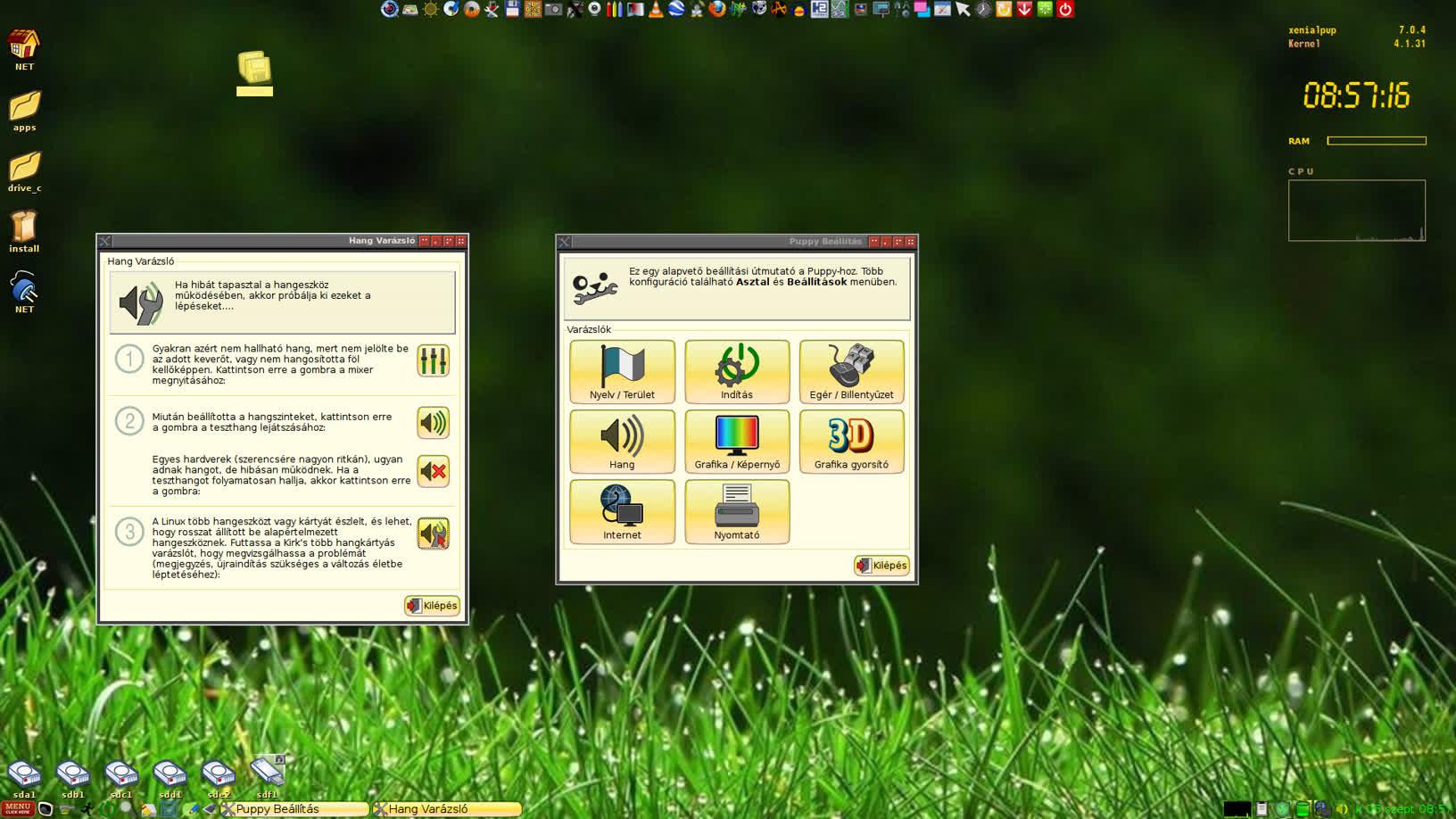Click the green storage cylinder tray icon
The height and width of the screenshot is (819, 1456).
point(1303,809)
